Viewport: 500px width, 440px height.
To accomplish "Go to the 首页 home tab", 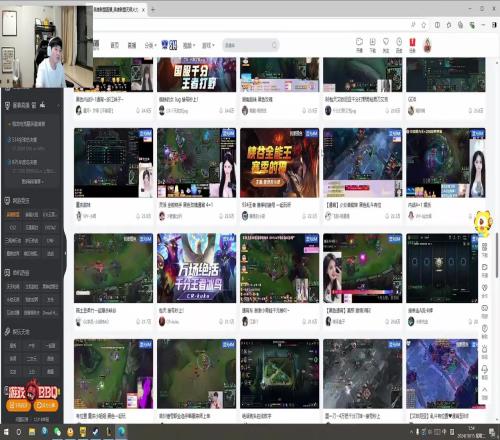I will click(114, 45).
